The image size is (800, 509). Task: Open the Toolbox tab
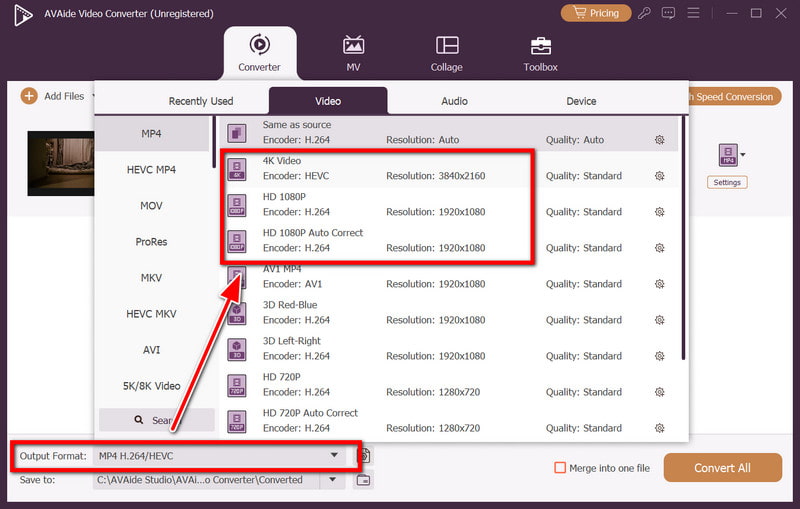[540, 53]
